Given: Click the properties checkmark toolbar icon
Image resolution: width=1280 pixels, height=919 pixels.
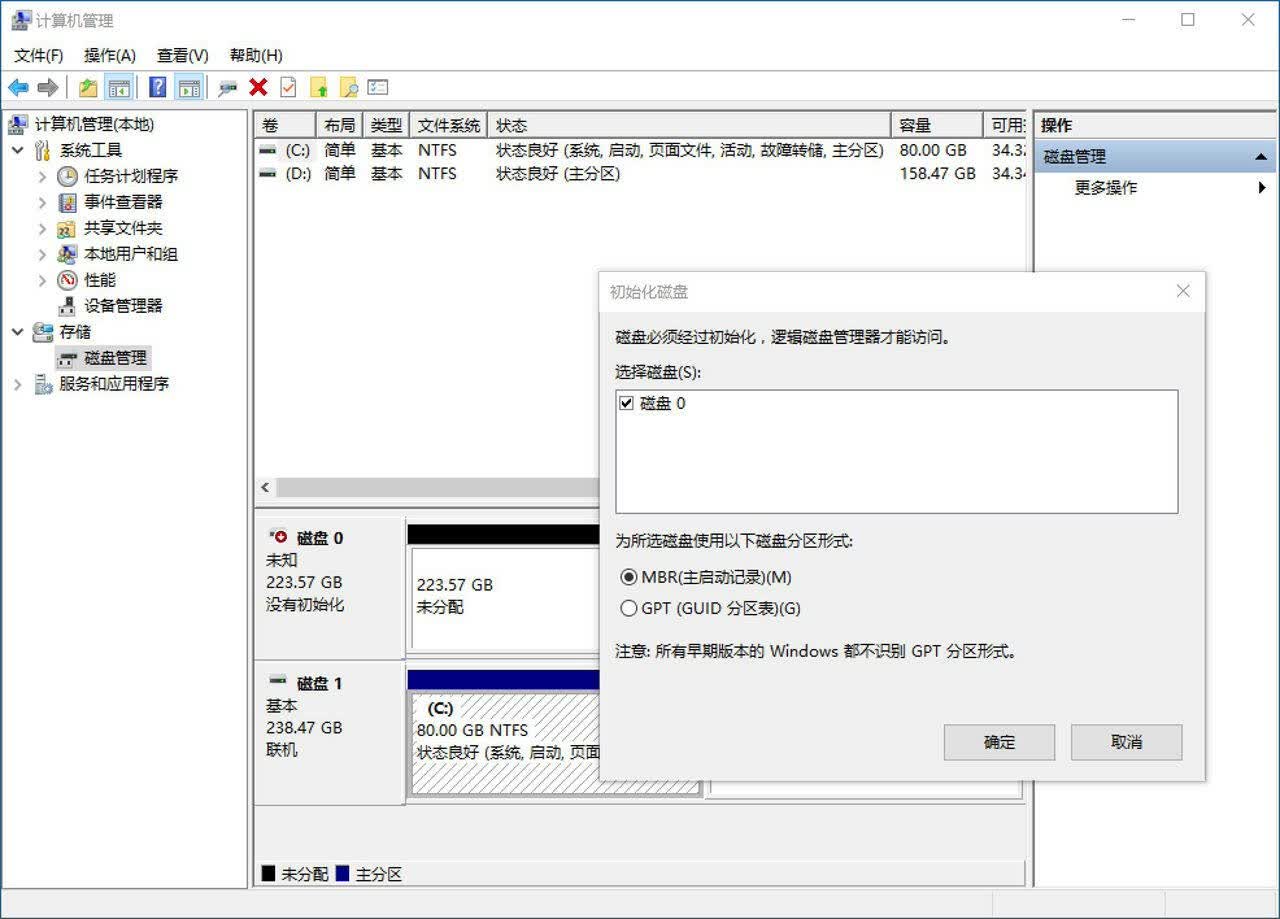Looking at the screenshot, I should [288, 88].
